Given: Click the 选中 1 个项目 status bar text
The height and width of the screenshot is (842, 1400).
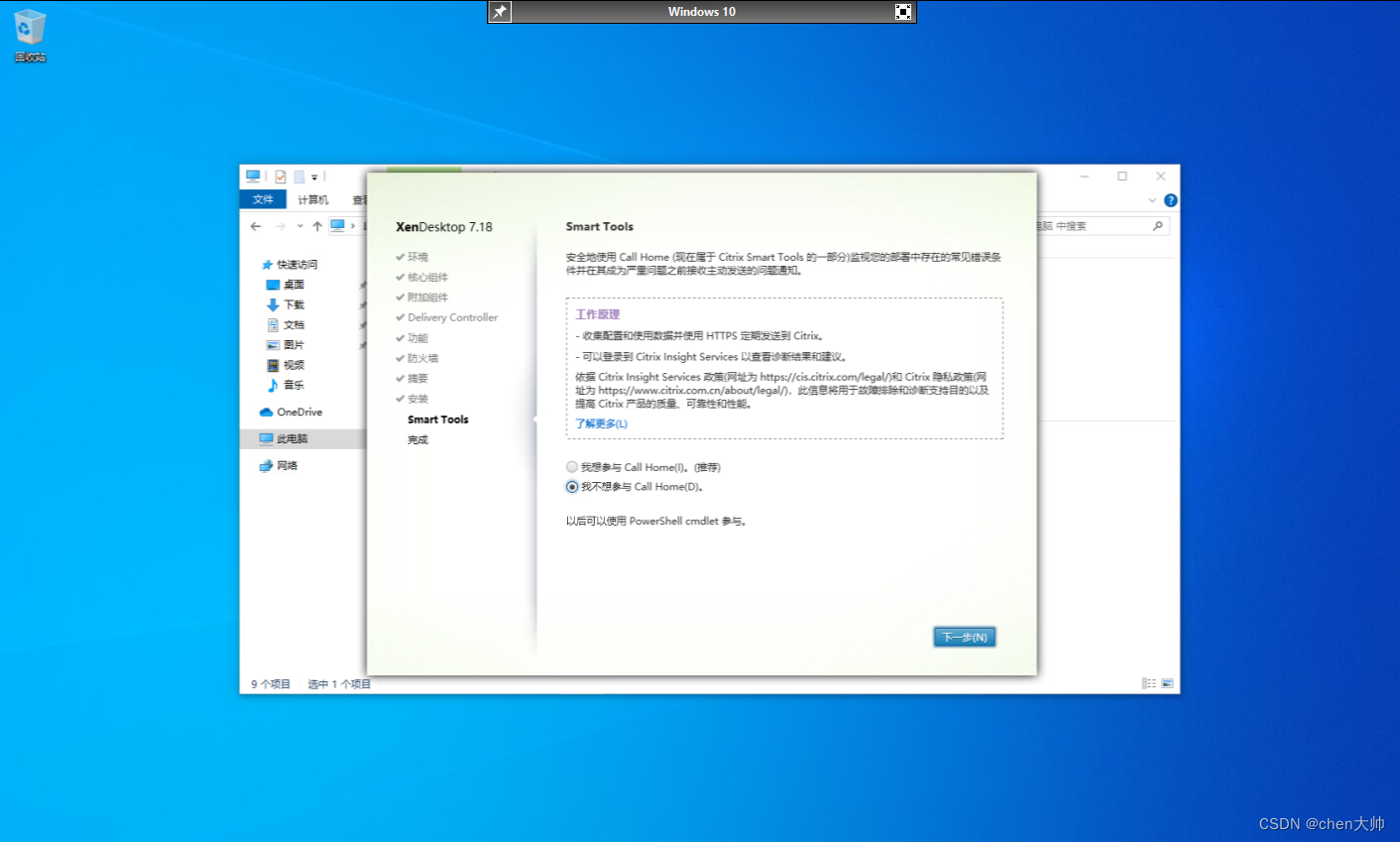Looking at the screenshot, I should pyautogui.click(x=339, y=684).
